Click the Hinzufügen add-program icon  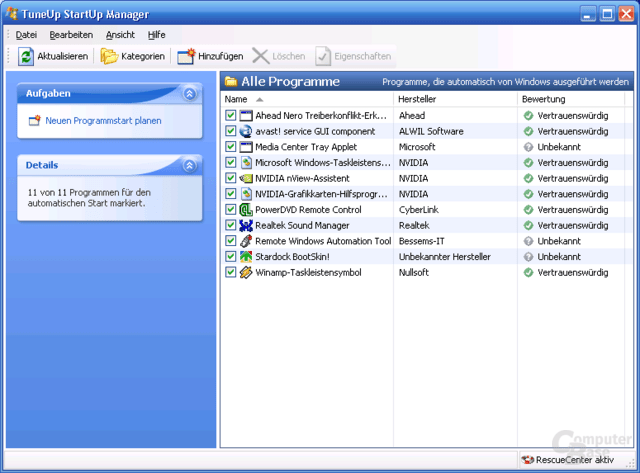coord(187,56)
